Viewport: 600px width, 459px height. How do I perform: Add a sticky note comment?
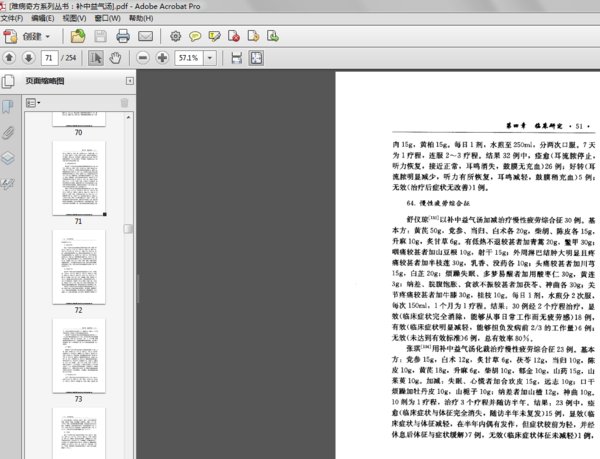pos(197,36)
